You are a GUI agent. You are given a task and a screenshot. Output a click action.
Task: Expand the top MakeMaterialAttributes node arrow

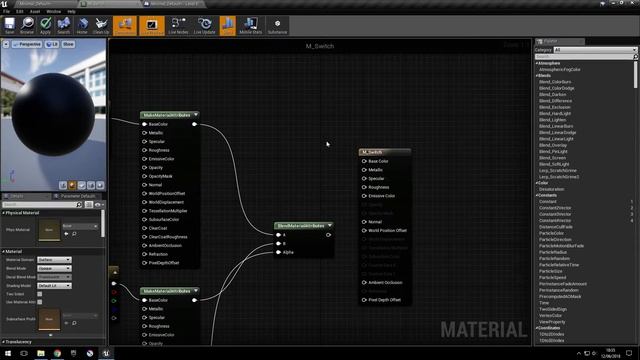point(196,115)
